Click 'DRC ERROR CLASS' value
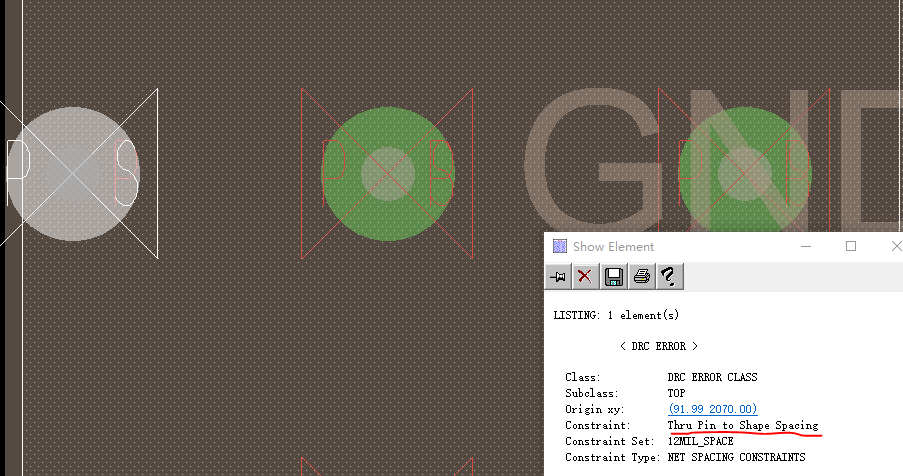 (712, 378)
